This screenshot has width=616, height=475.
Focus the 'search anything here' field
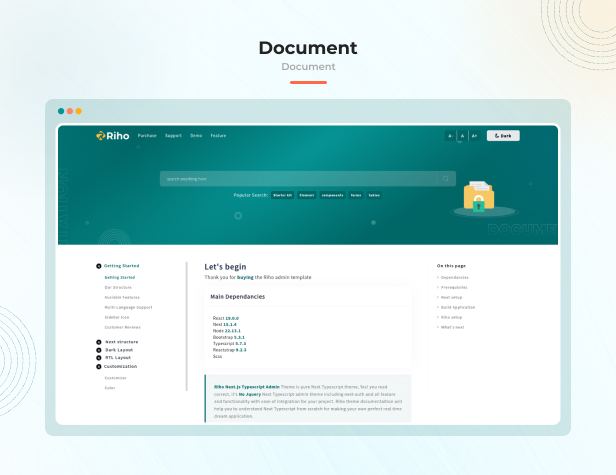coord(299,179)
